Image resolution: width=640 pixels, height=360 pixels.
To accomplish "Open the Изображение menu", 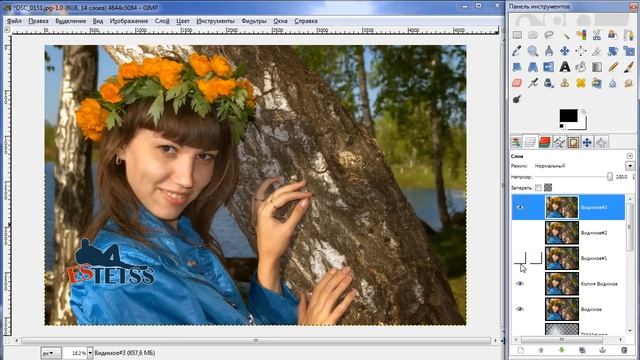I will click(129, 21).
